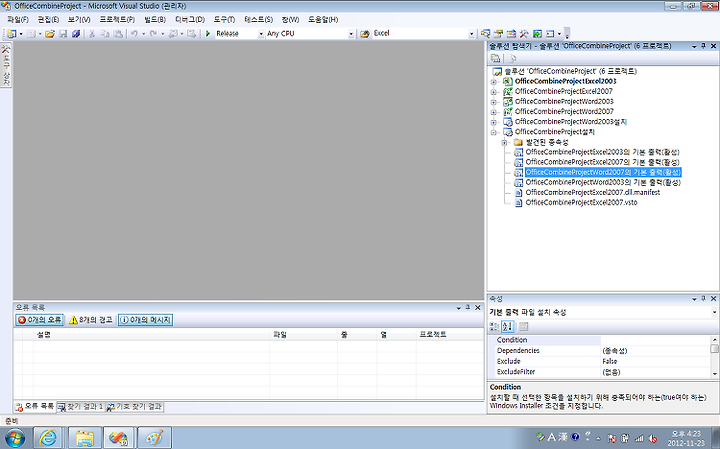Screen dimensions: 720x449
Task: Switch to 찾기 결과 1 tab
Action: [81, 407]
